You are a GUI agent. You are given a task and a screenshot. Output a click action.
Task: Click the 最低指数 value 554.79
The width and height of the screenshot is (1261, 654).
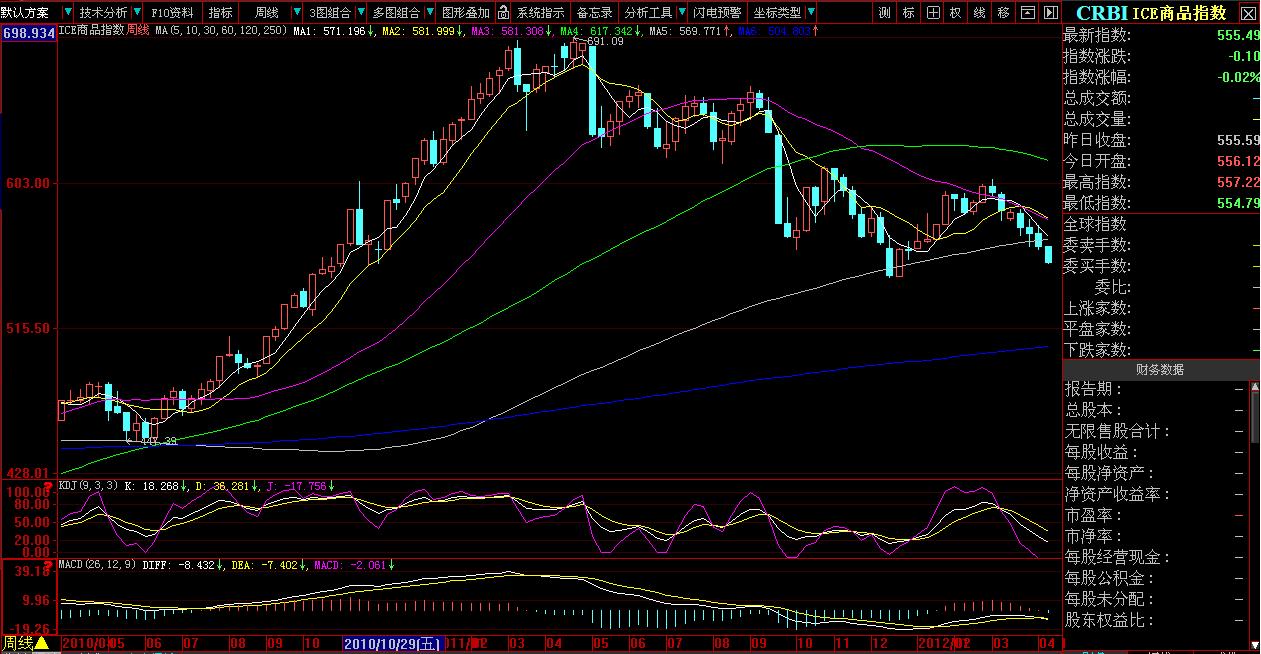click(x=1238, y=203)
